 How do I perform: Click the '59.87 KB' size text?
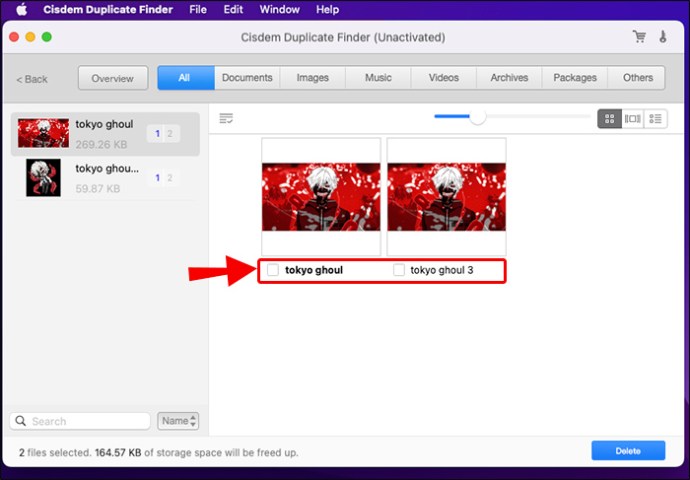point(98,189)
